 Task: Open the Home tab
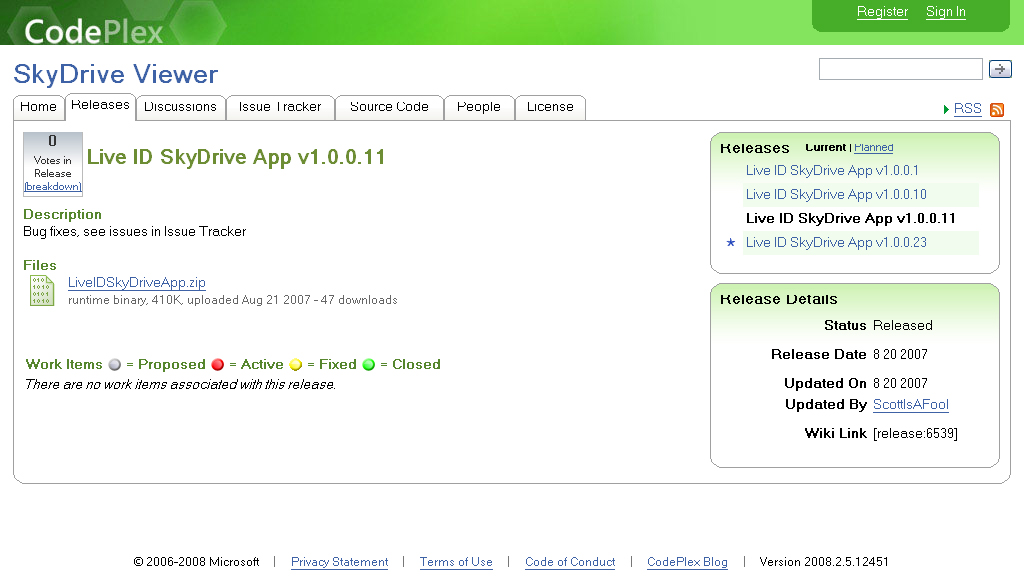[x=39, y=107]
